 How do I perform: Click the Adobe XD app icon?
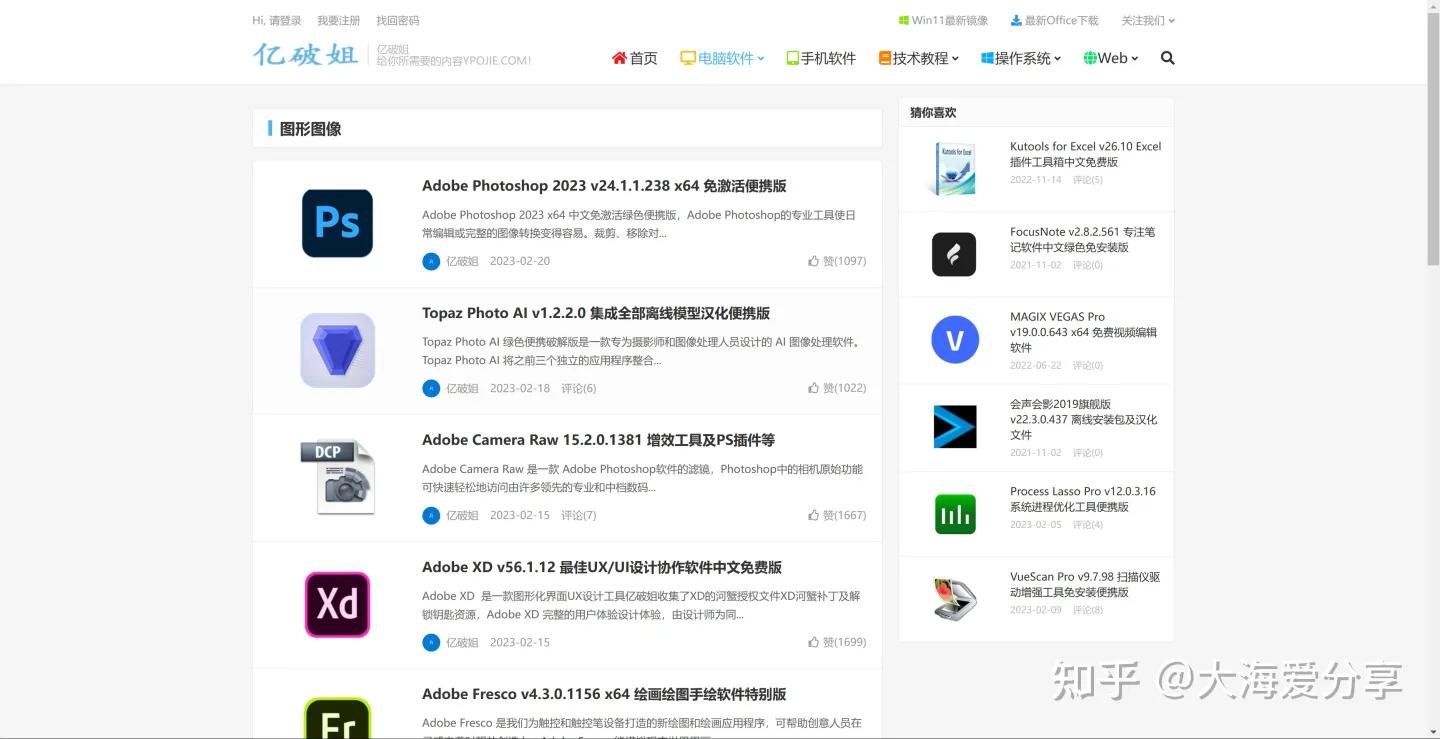click(x=337, y=604)
